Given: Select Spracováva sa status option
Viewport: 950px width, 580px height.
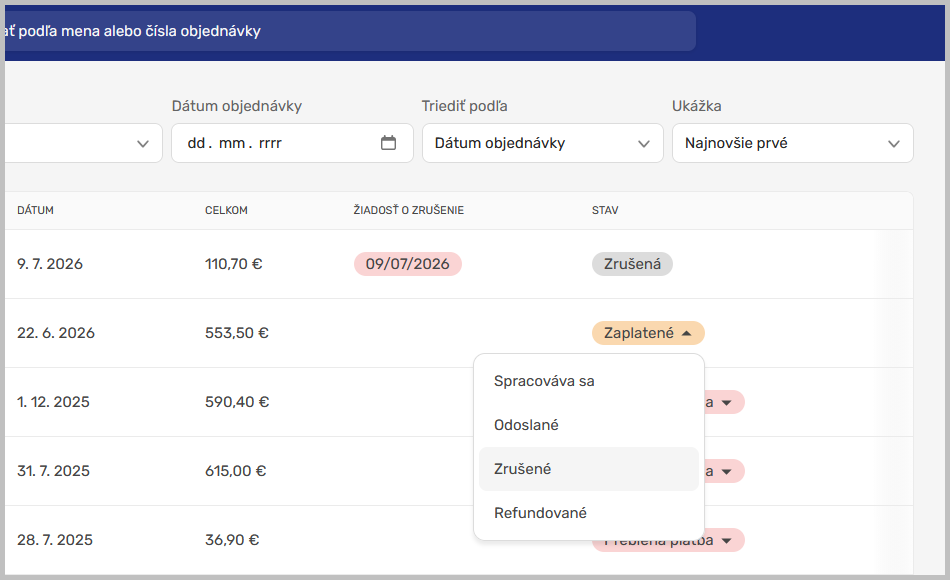Looking at the screenshot, I should click(589, 381).
